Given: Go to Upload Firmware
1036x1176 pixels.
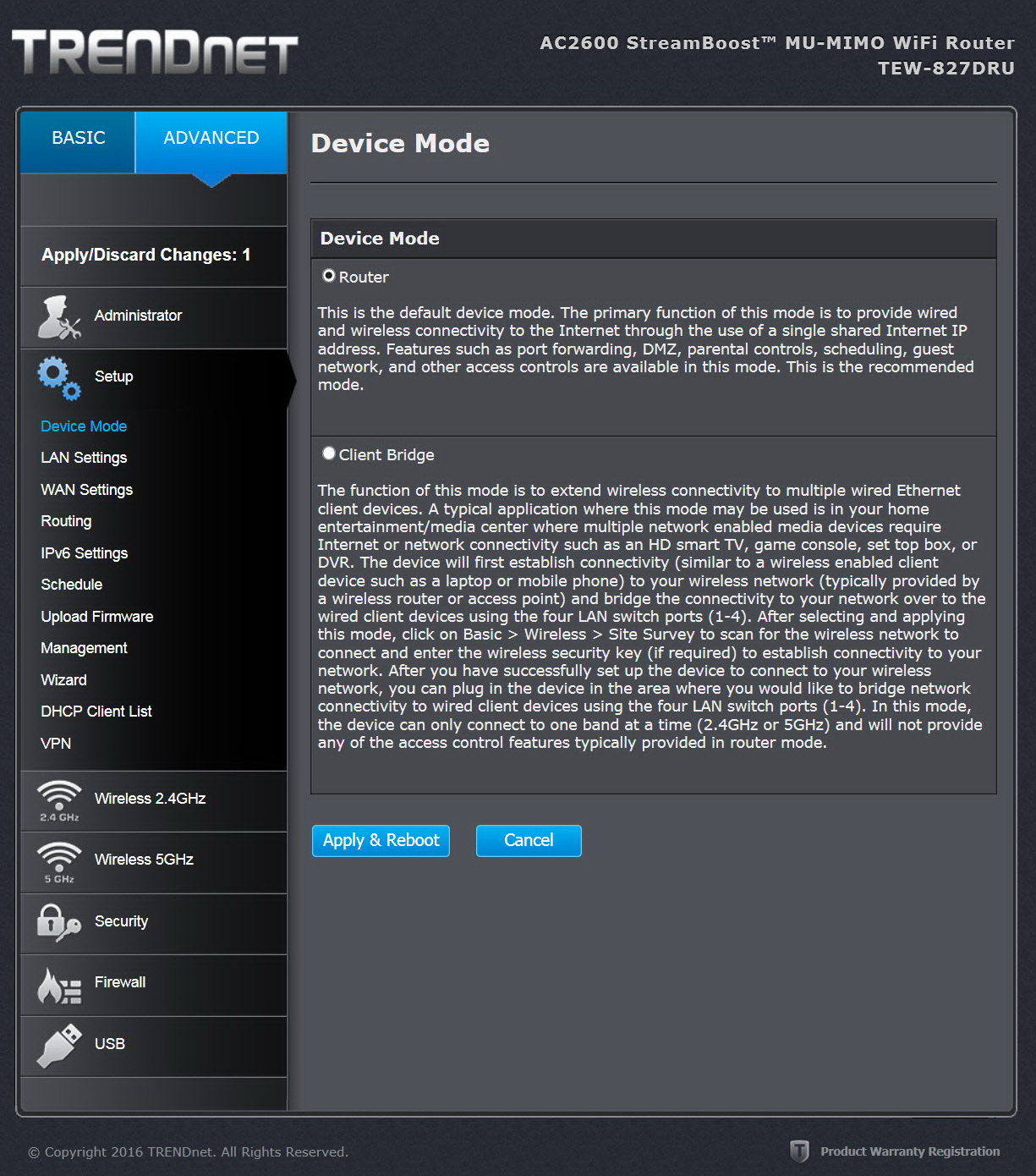Looking at the screenshot, I should (x=97, y=617).
